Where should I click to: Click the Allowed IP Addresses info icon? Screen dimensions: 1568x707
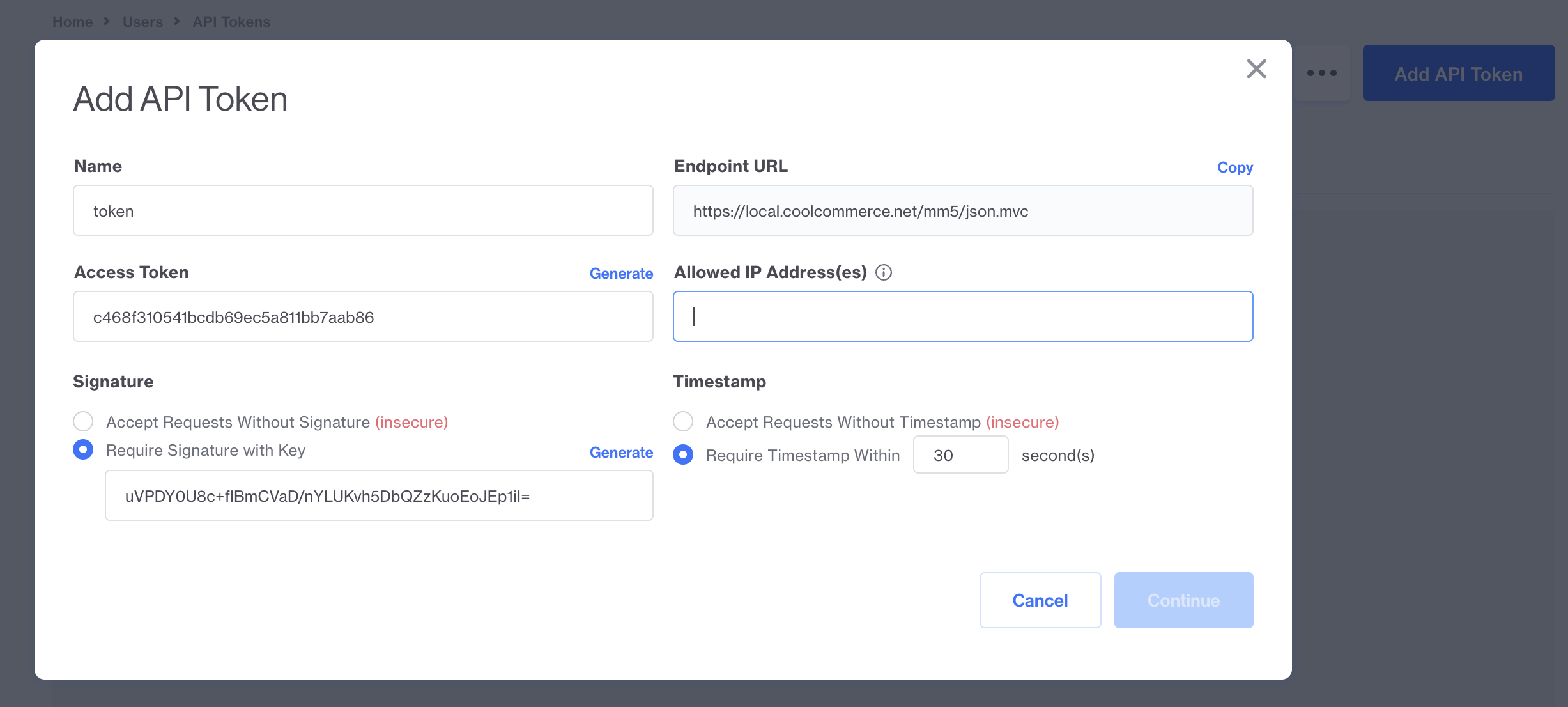[x=884, y=272]
